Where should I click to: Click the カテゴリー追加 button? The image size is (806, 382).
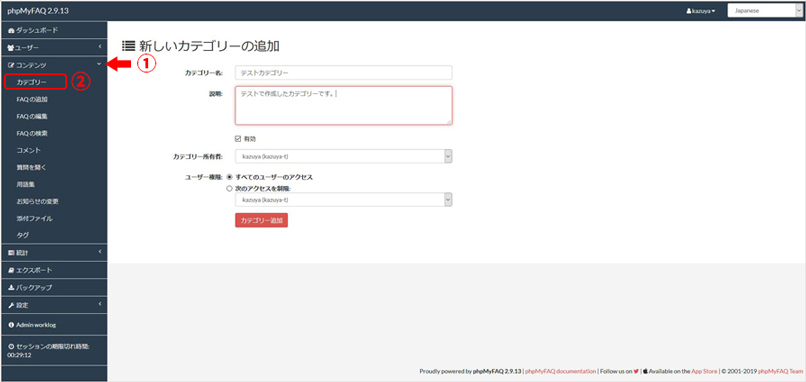pyautogui.click(x=262, y=221)
